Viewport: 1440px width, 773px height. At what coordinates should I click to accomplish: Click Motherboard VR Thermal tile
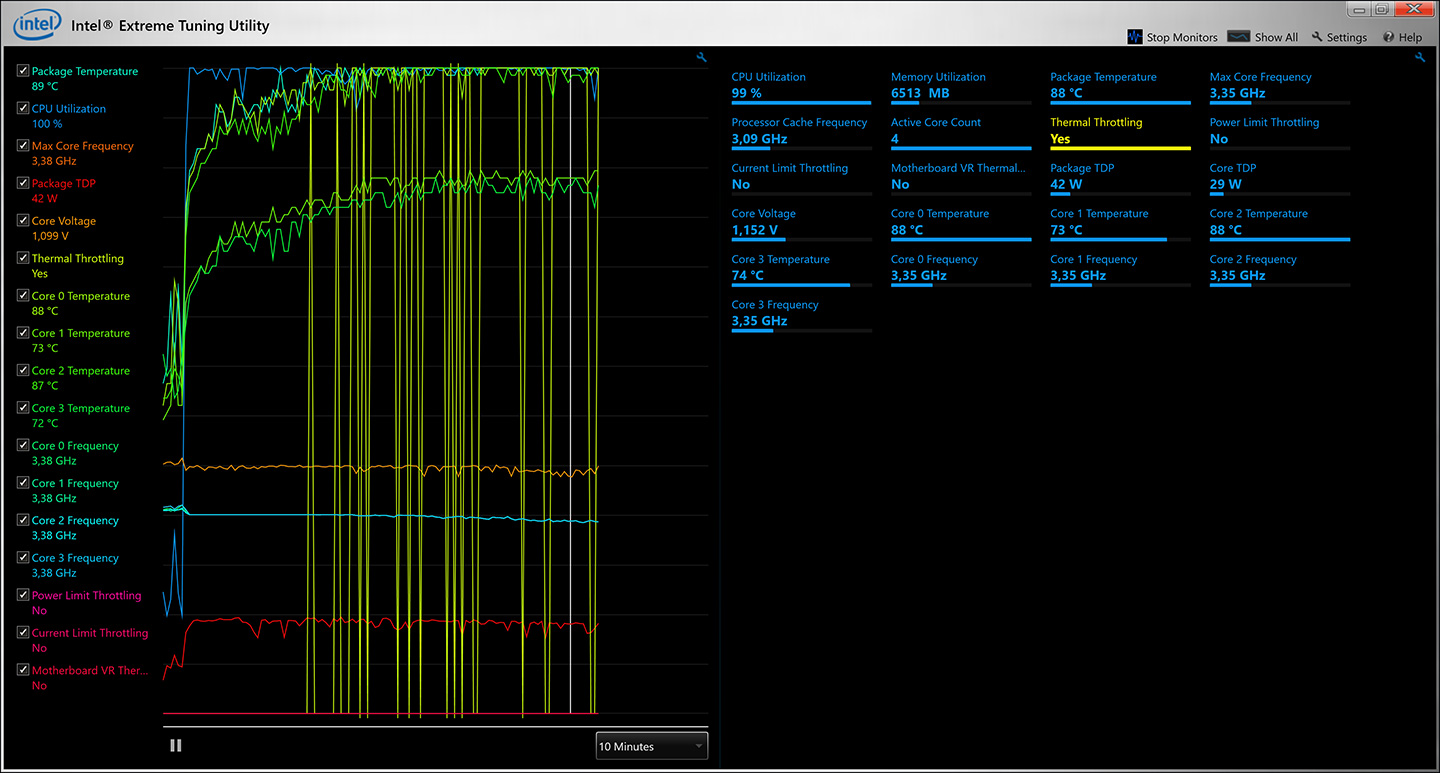pyautogui.click(x=961, y=178)
